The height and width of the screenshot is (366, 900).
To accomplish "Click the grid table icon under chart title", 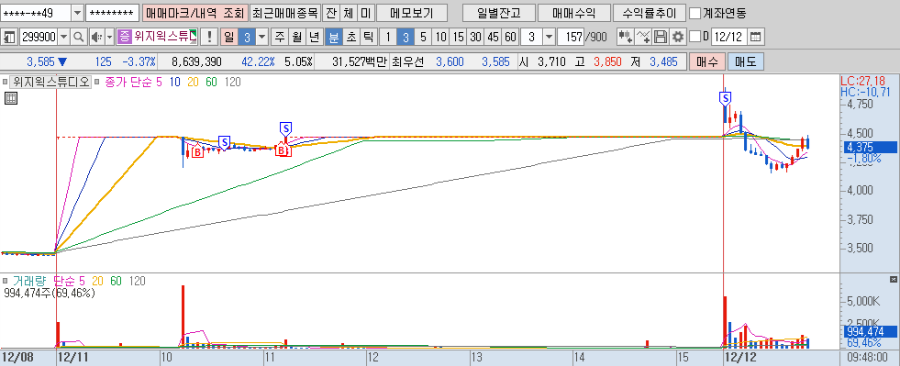I will coord(10,99).
